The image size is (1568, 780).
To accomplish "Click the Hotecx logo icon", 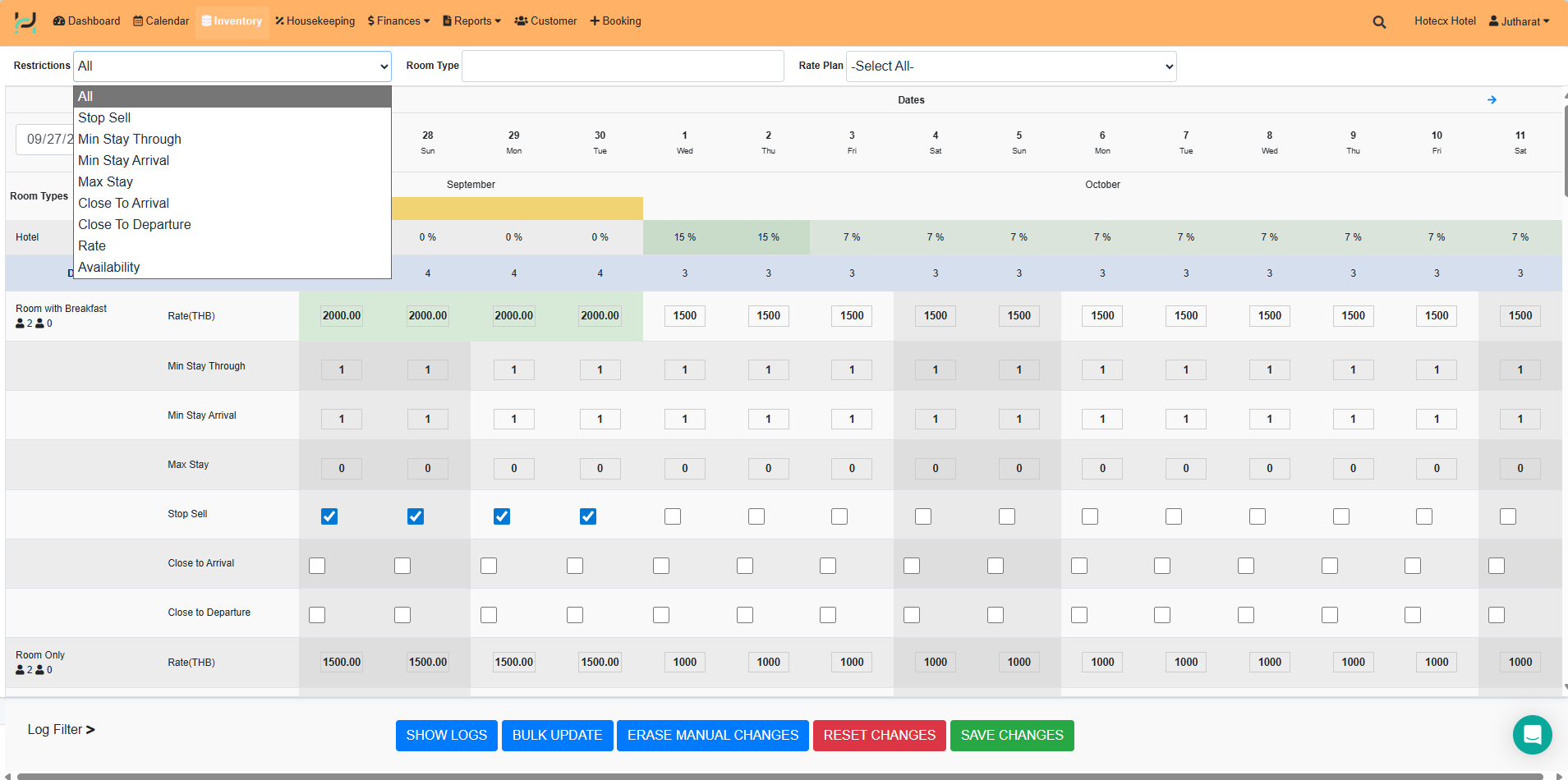I will point(25,21).
